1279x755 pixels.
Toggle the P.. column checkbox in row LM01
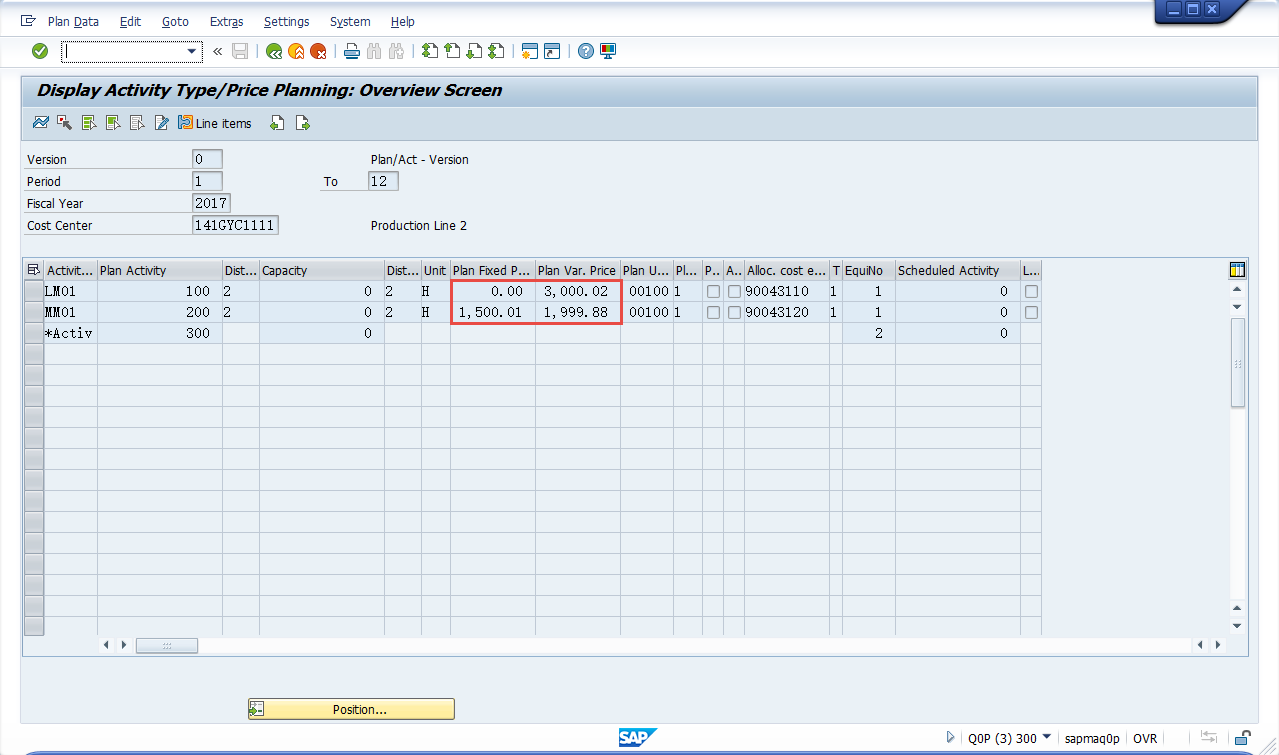coord(713,291)
